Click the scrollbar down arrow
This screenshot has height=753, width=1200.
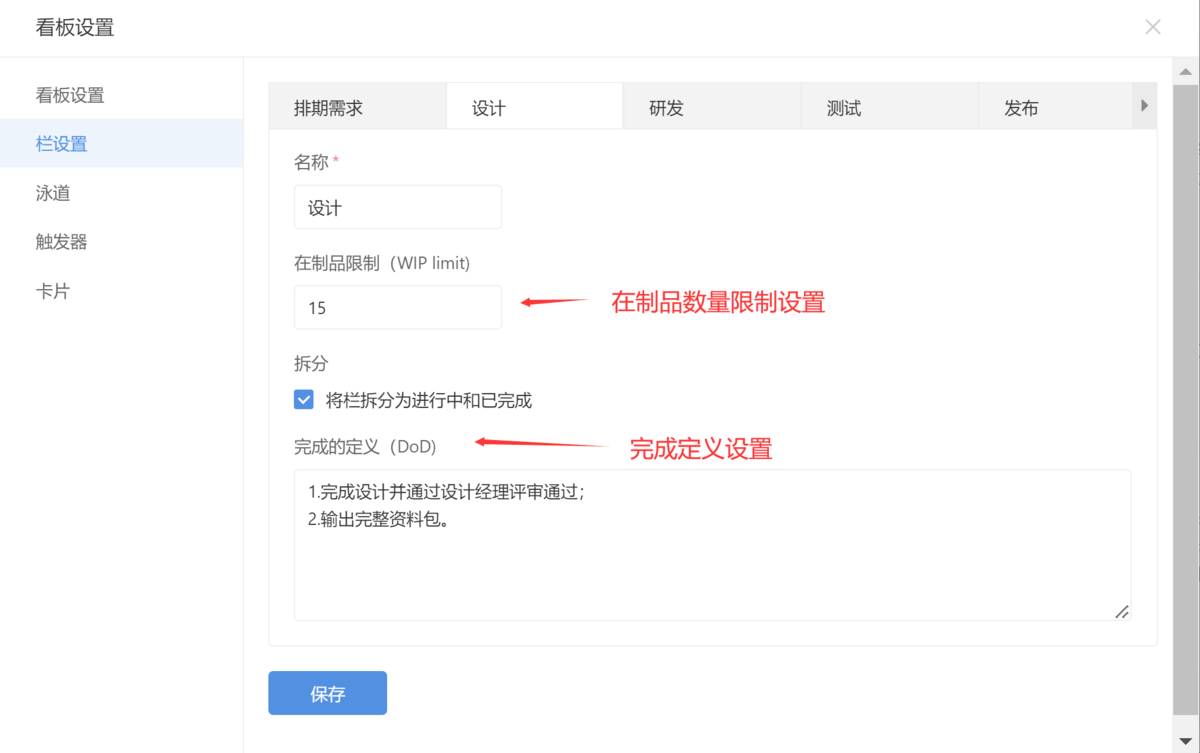[x=1185, y=741]
